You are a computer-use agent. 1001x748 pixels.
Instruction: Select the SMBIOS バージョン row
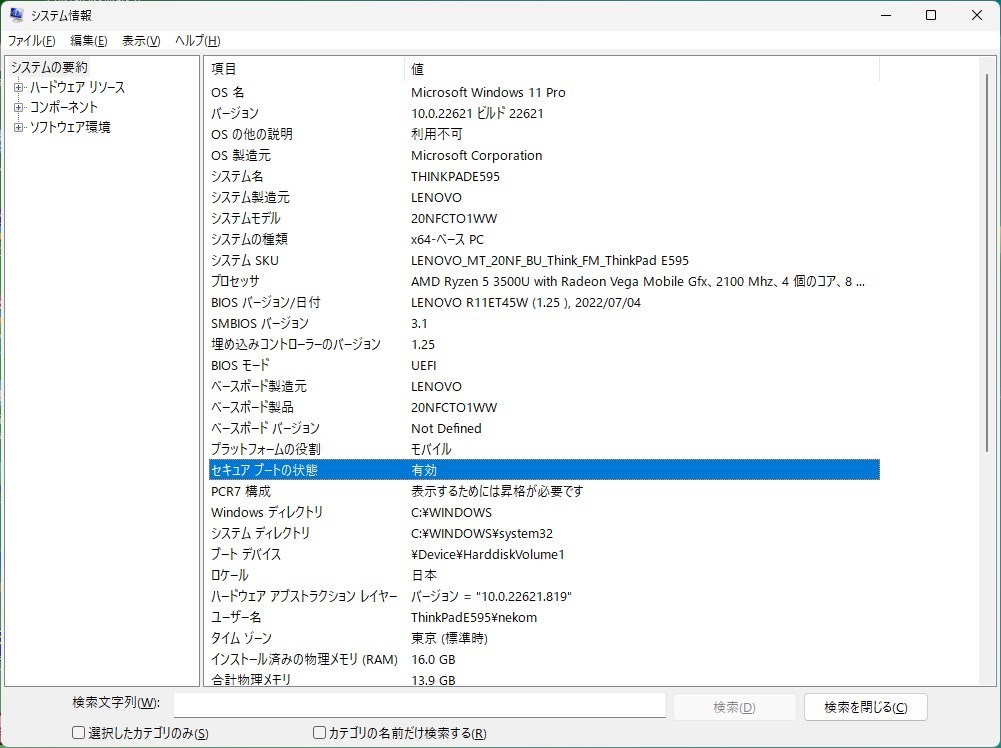544,324
